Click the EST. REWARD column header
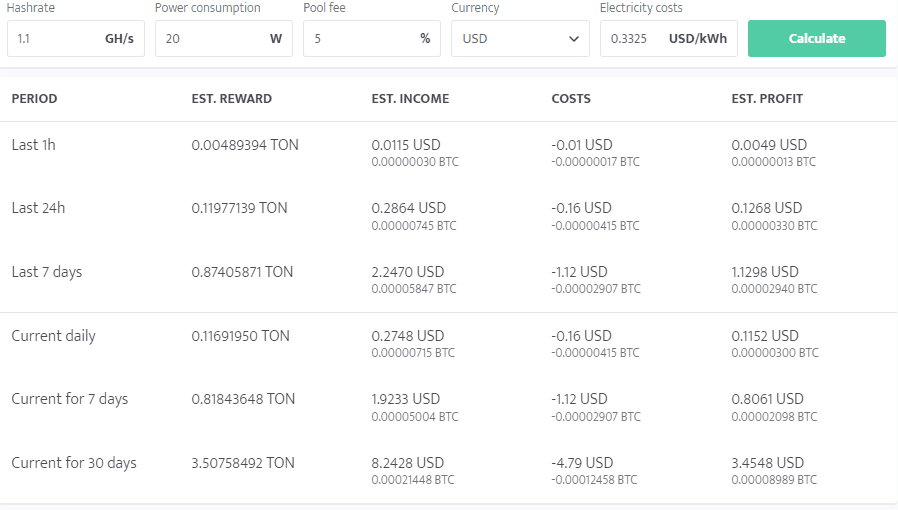Viewport: 898px width, 510px height. pyautogui.click(x=231, y=99)
